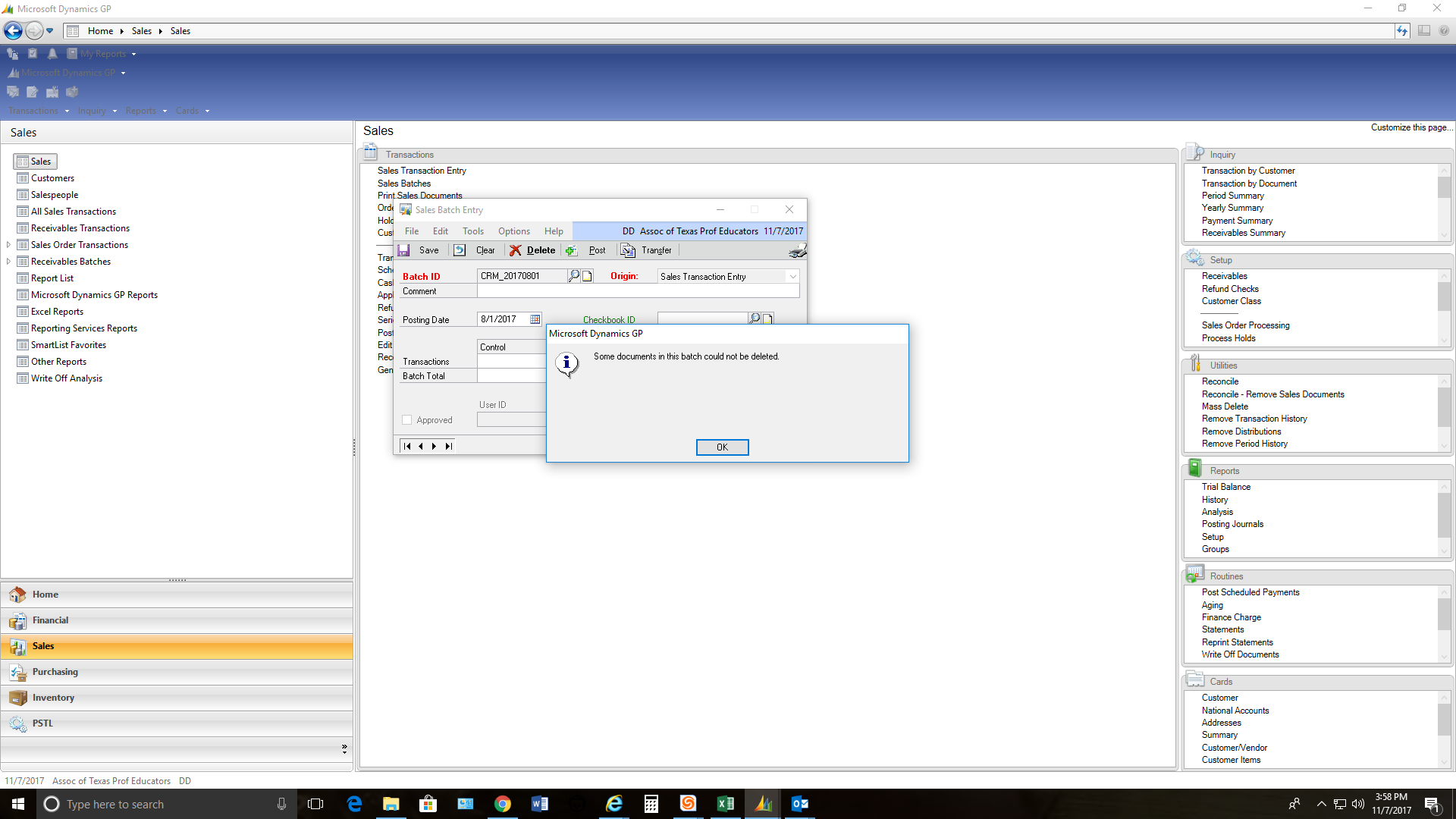Click Save in Sales Batch Entry toolbar
Viewport: 1456px width, 819px height.
419,250
